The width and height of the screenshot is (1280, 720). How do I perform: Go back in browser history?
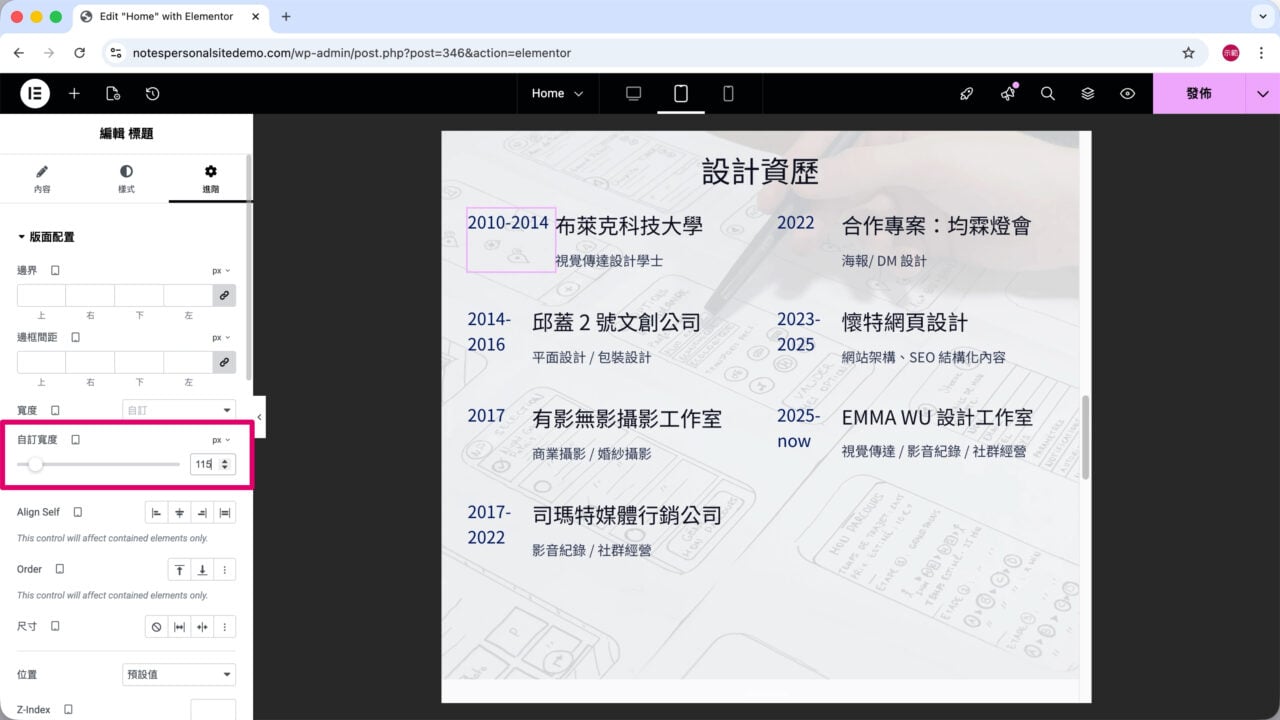click(x=18, y=53)
